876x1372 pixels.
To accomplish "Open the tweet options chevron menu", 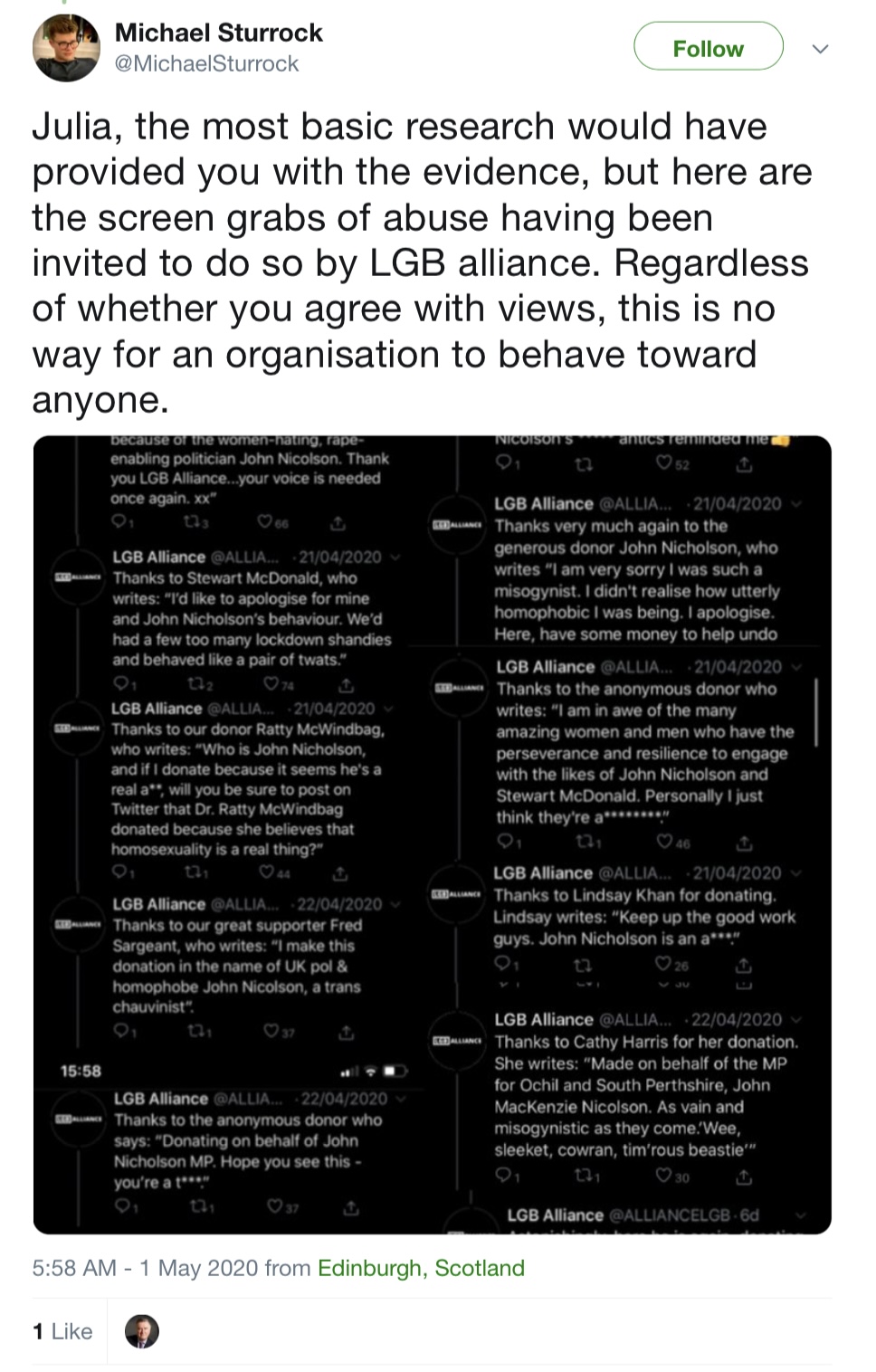I will 820,49.
